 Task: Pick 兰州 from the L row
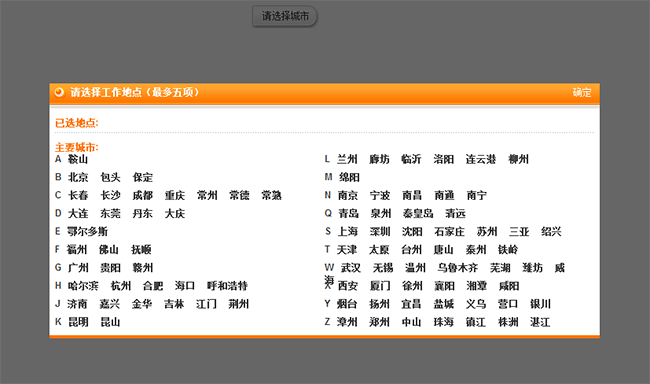[347, 159]
